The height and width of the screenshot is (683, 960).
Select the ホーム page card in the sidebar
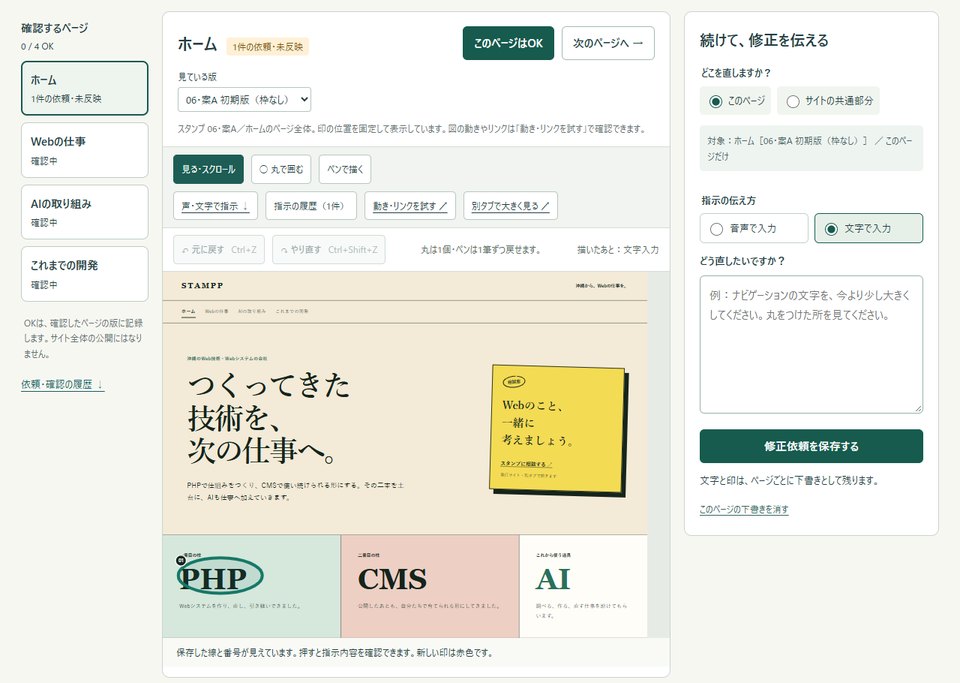84,88
